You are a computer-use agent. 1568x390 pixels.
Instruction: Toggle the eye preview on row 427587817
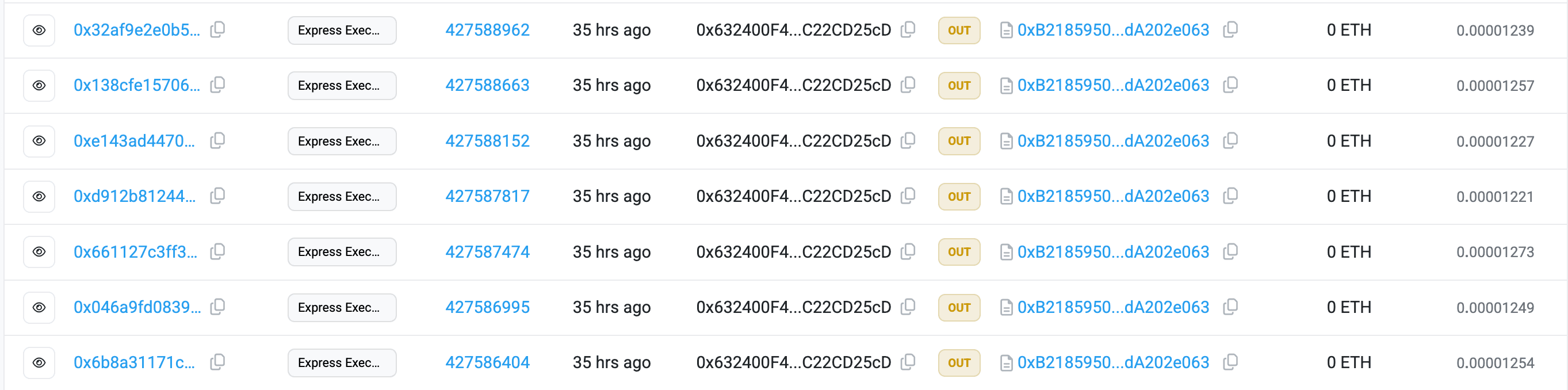click(x=39, y=196)
